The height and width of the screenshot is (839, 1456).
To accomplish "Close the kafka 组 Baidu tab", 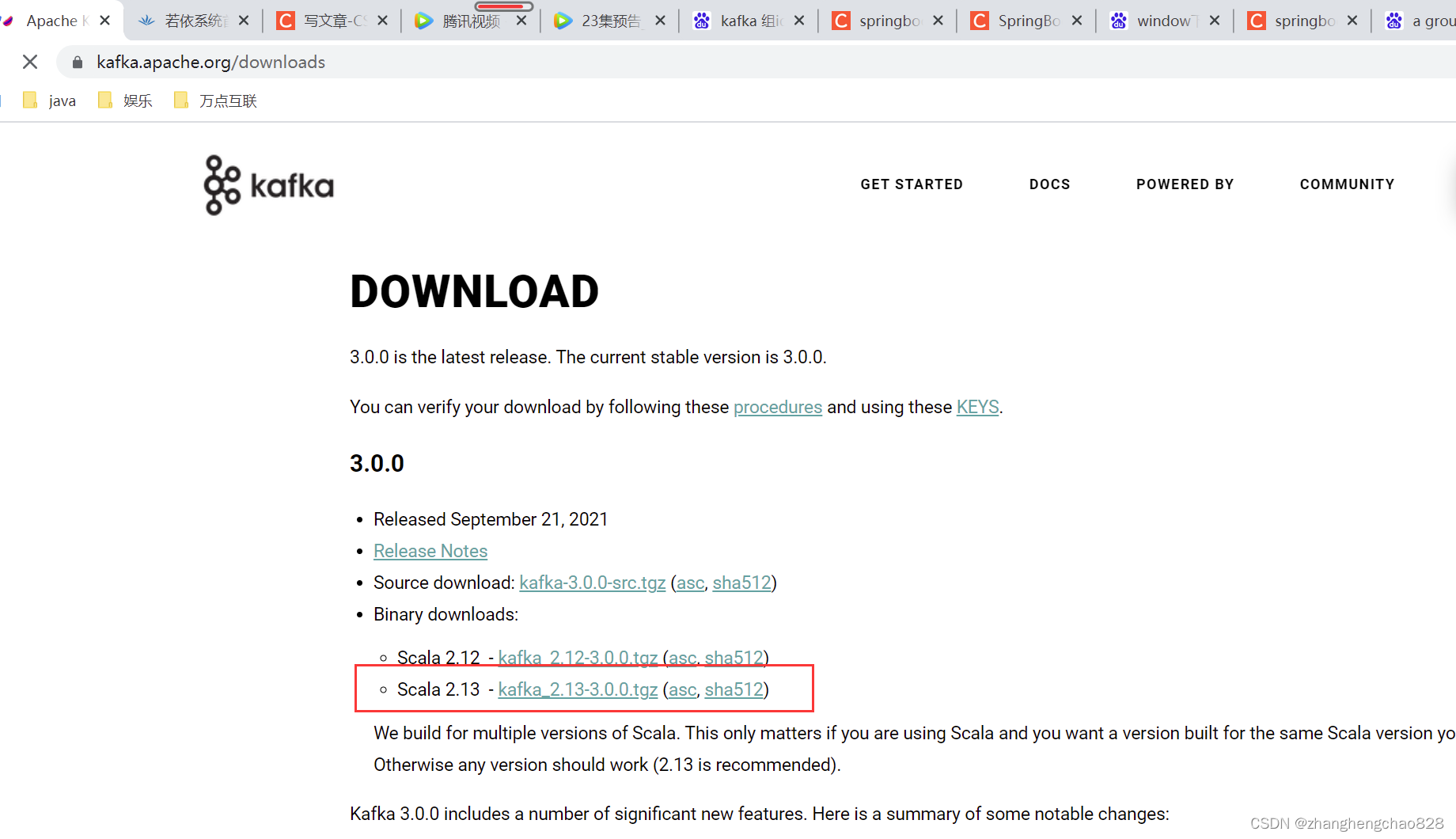I will (799, 21).
